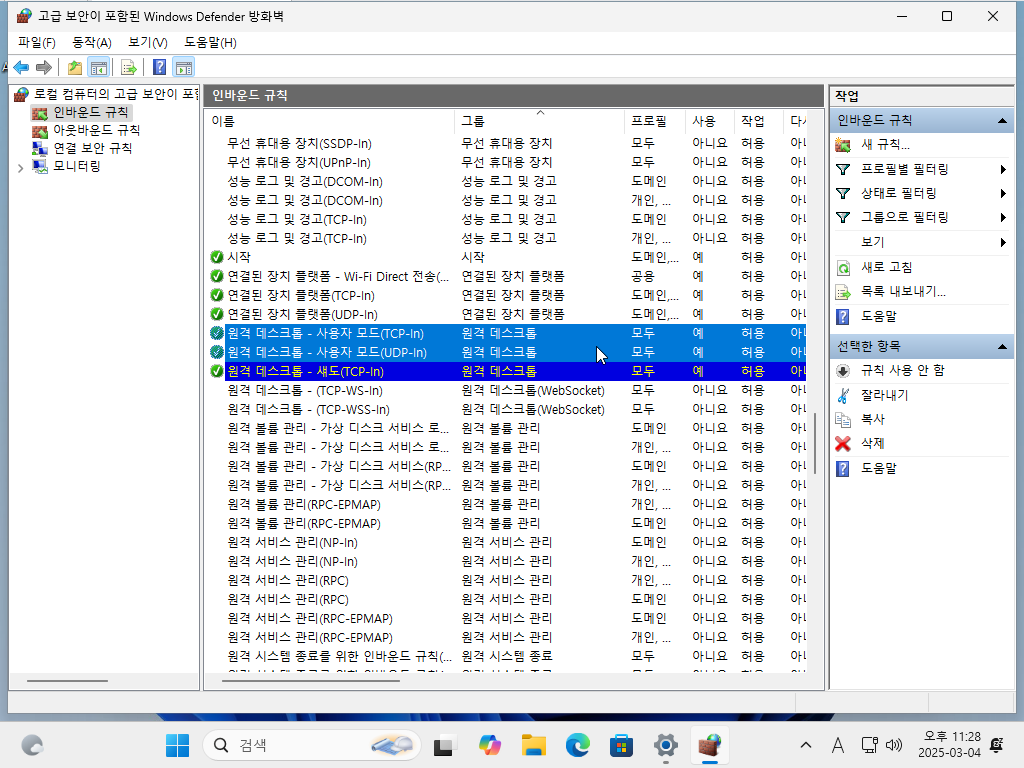Click 목록 내보내기... action link
1024x768 pixels.
pyautogui.click(x=903, y=292)
